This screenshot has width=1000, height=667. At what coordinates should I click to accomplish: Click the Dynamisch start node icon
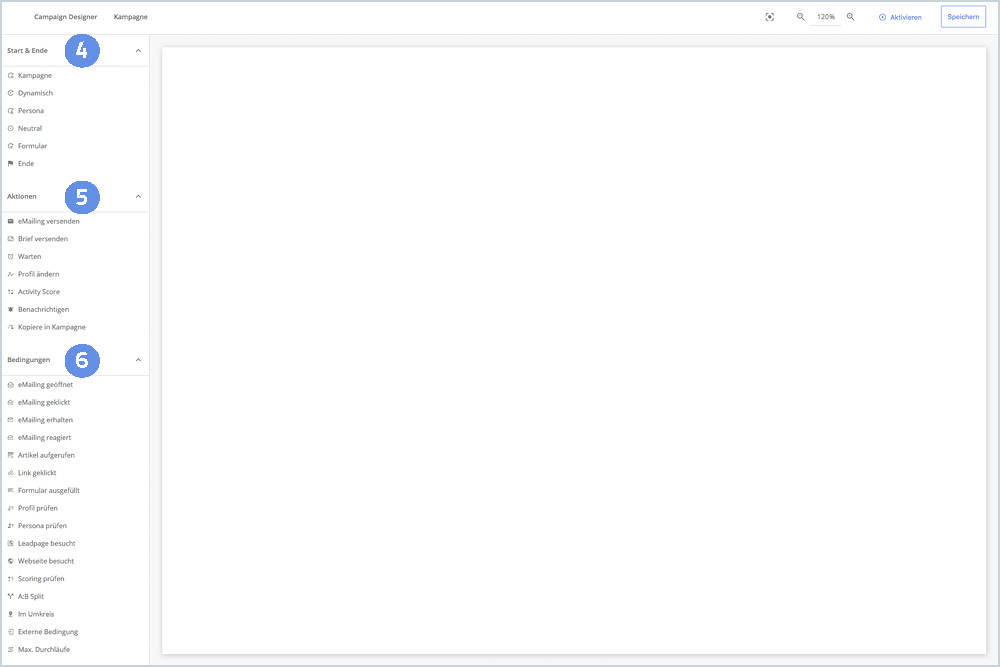[10, 93]
